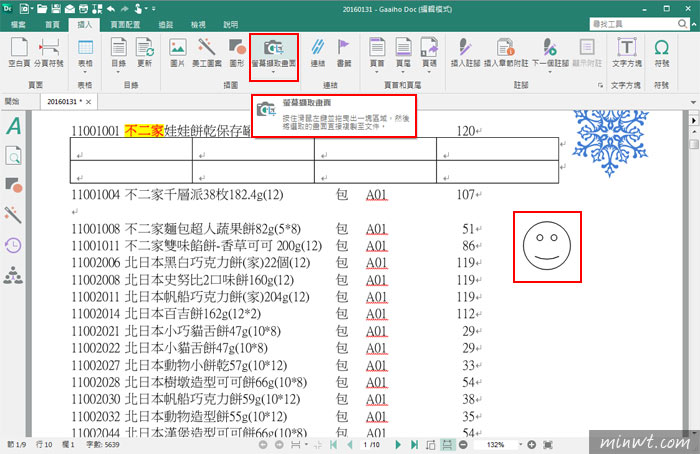Open the find/search sidebar panel
Screen dimensions: 700x454
13,156
